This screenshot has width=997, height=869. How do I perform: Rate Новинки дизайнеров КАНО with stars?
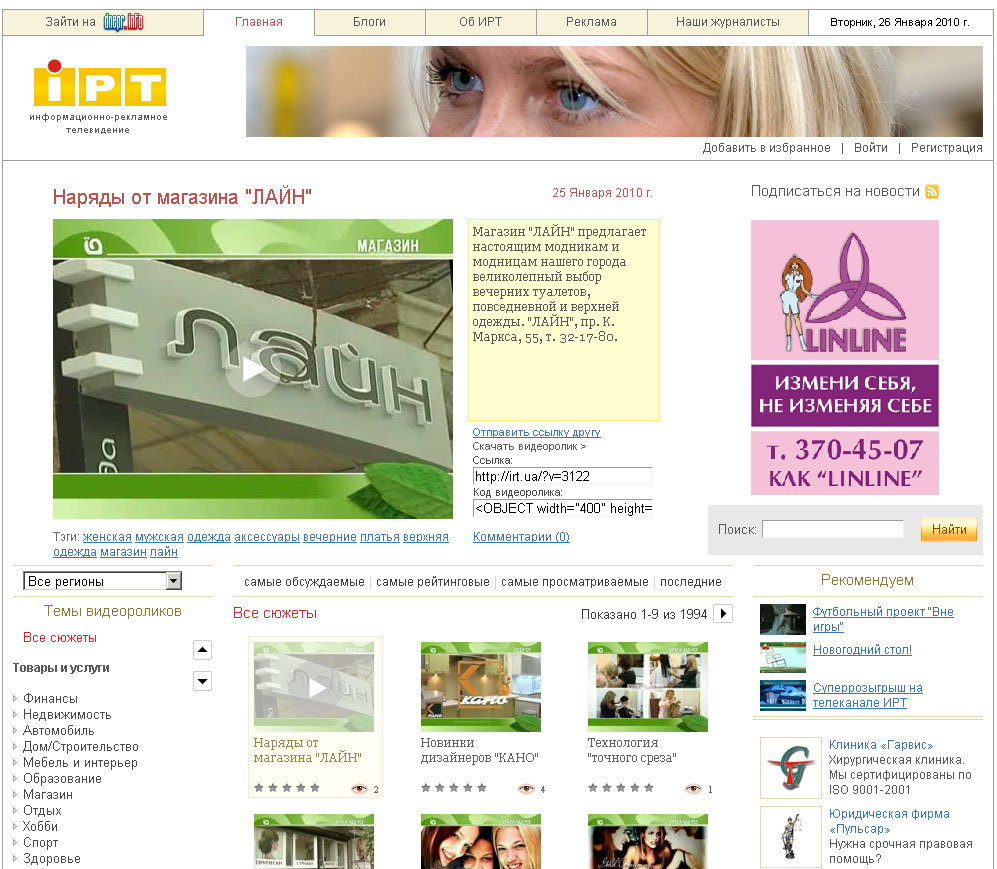coord(454,788)
